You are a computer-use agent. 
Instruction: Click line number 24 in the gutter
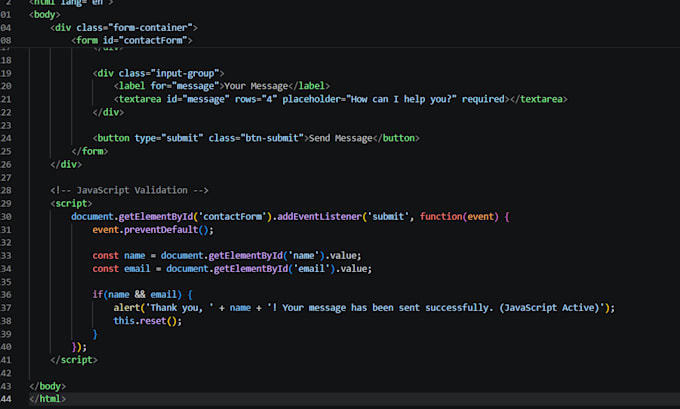pos(6,138)
